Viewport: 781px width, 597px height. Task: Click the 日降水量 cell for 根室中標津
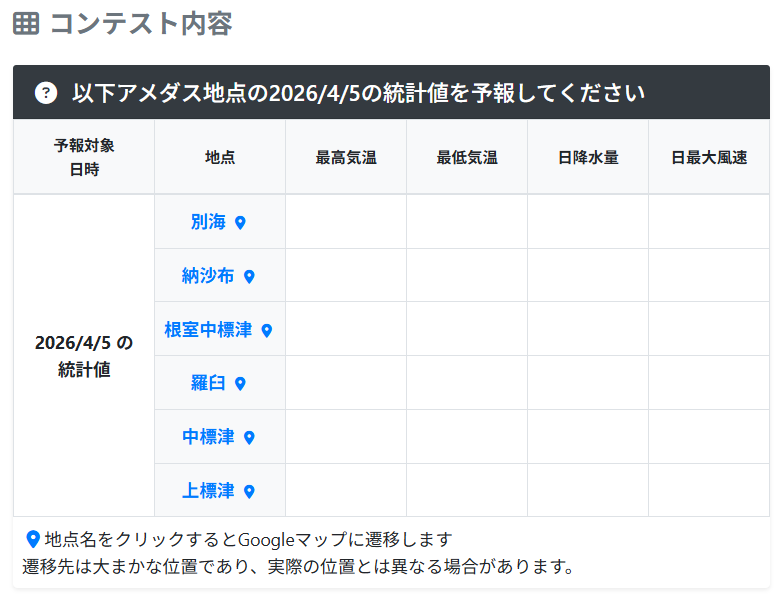[x=588, y=329]
